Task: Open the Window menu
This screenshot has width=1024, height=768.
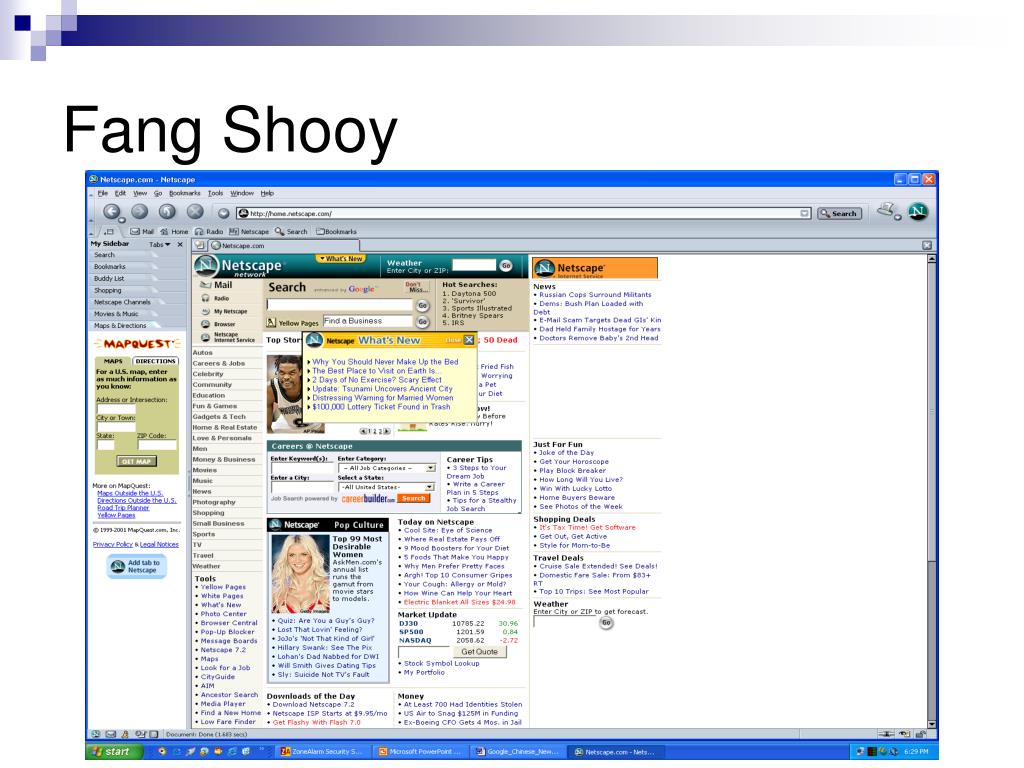Action: tap(242, 193)
